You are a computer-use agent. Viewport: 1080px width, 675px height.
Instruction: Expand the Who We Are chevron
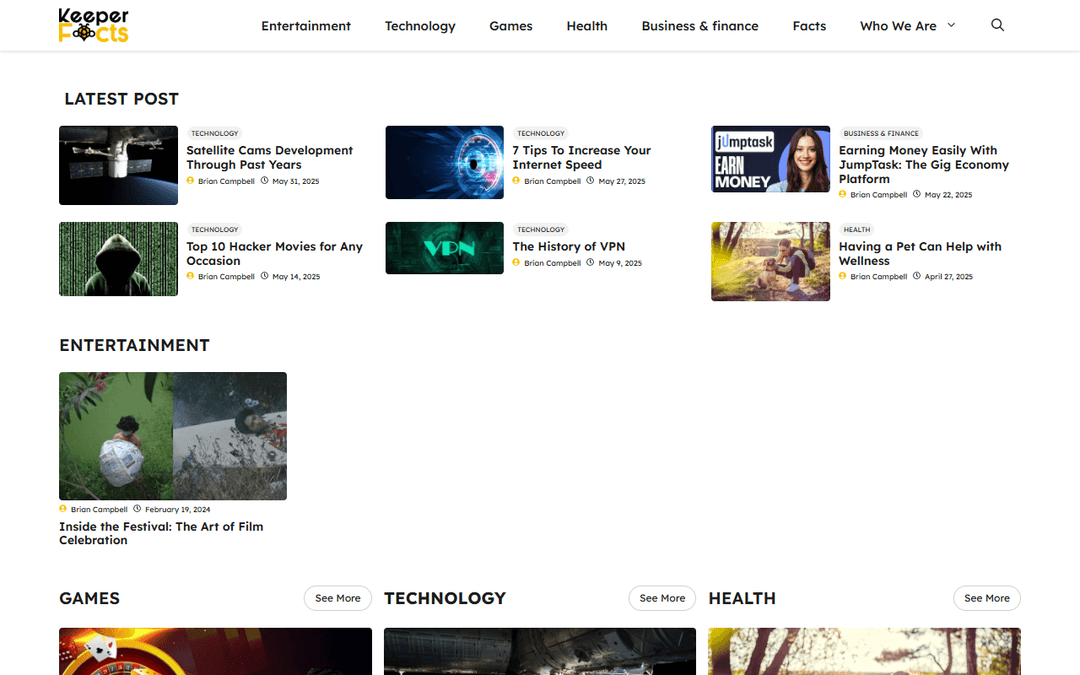tap(951, 25)
